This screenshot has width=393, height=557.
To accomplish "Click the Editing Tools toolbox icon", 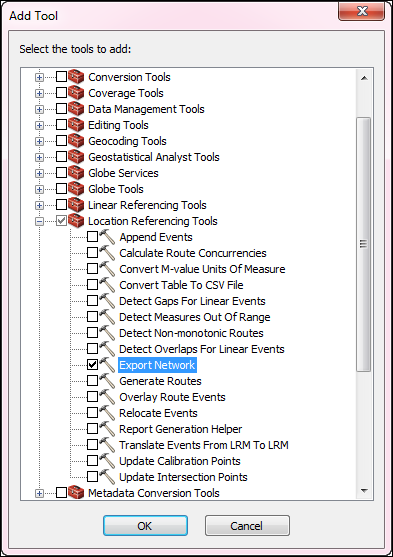I will [76, 125].
